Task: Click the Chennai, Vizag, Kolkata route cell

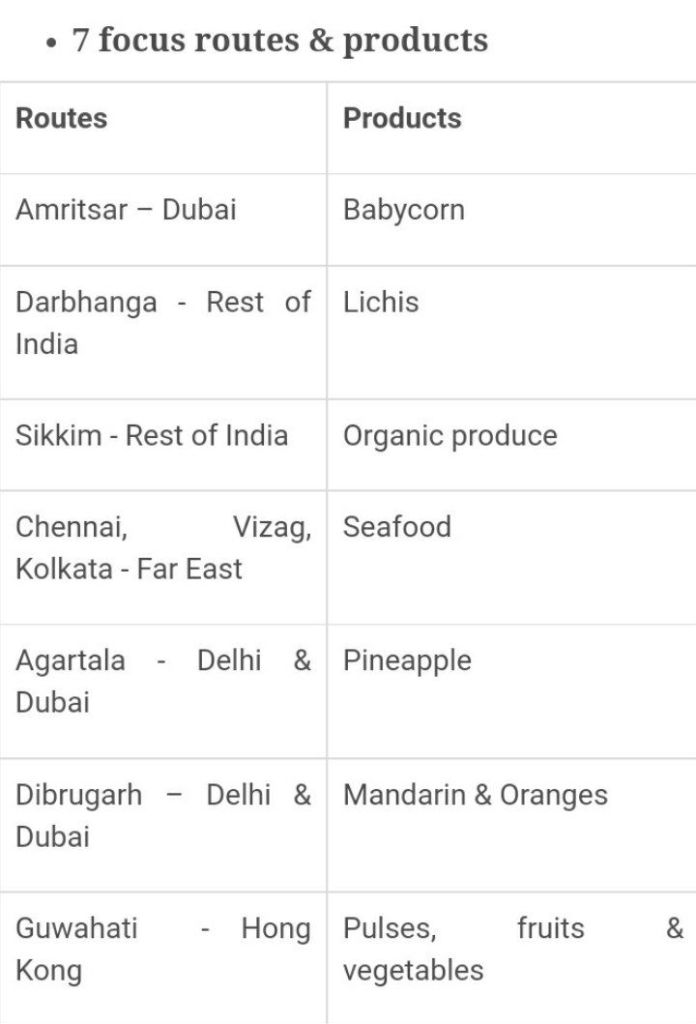Action: [x=162, y=547]
